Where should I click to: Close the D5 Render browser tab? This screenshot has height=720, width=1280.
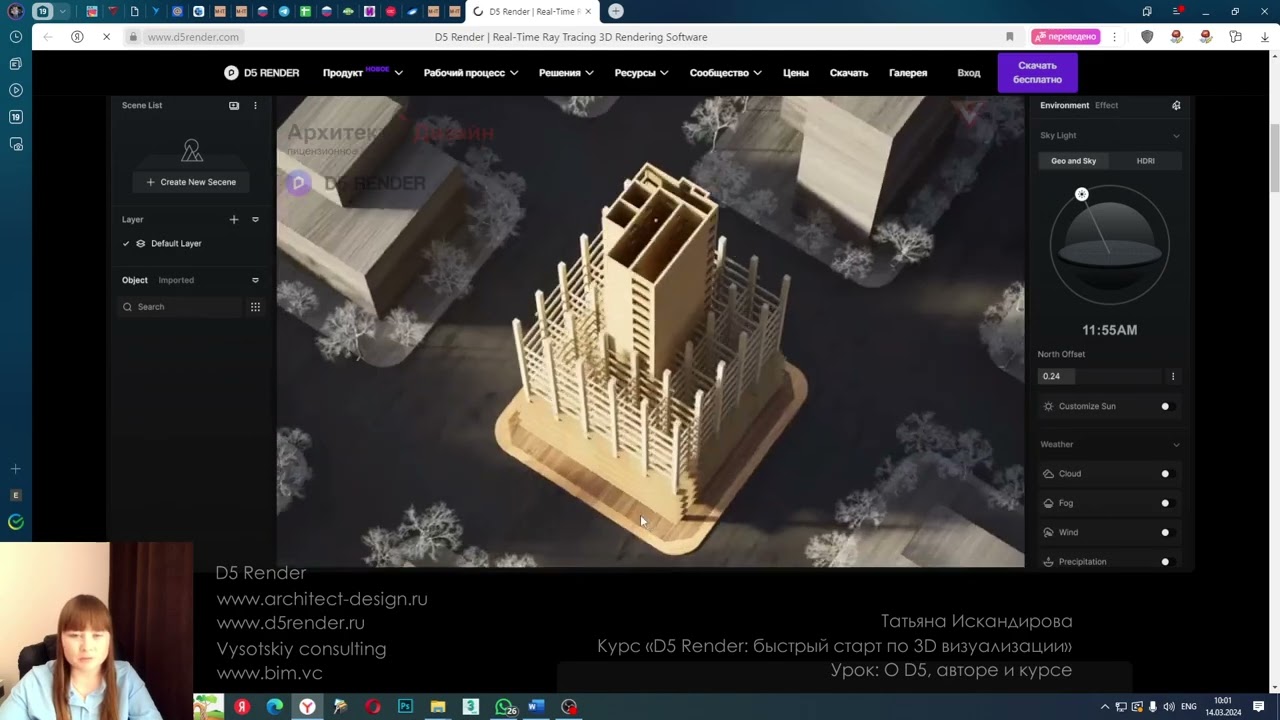[x=588, y=12]
